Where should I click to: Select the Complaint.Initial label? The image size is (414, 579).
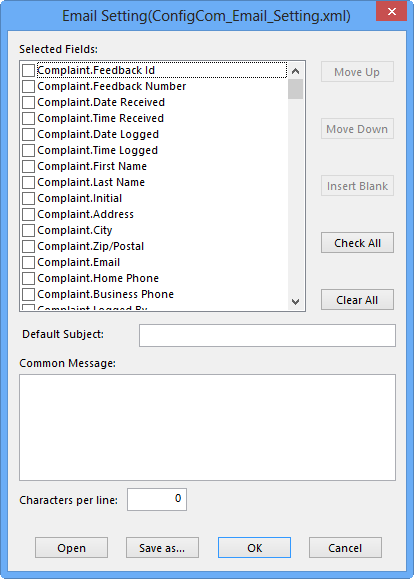pos(79,198)
